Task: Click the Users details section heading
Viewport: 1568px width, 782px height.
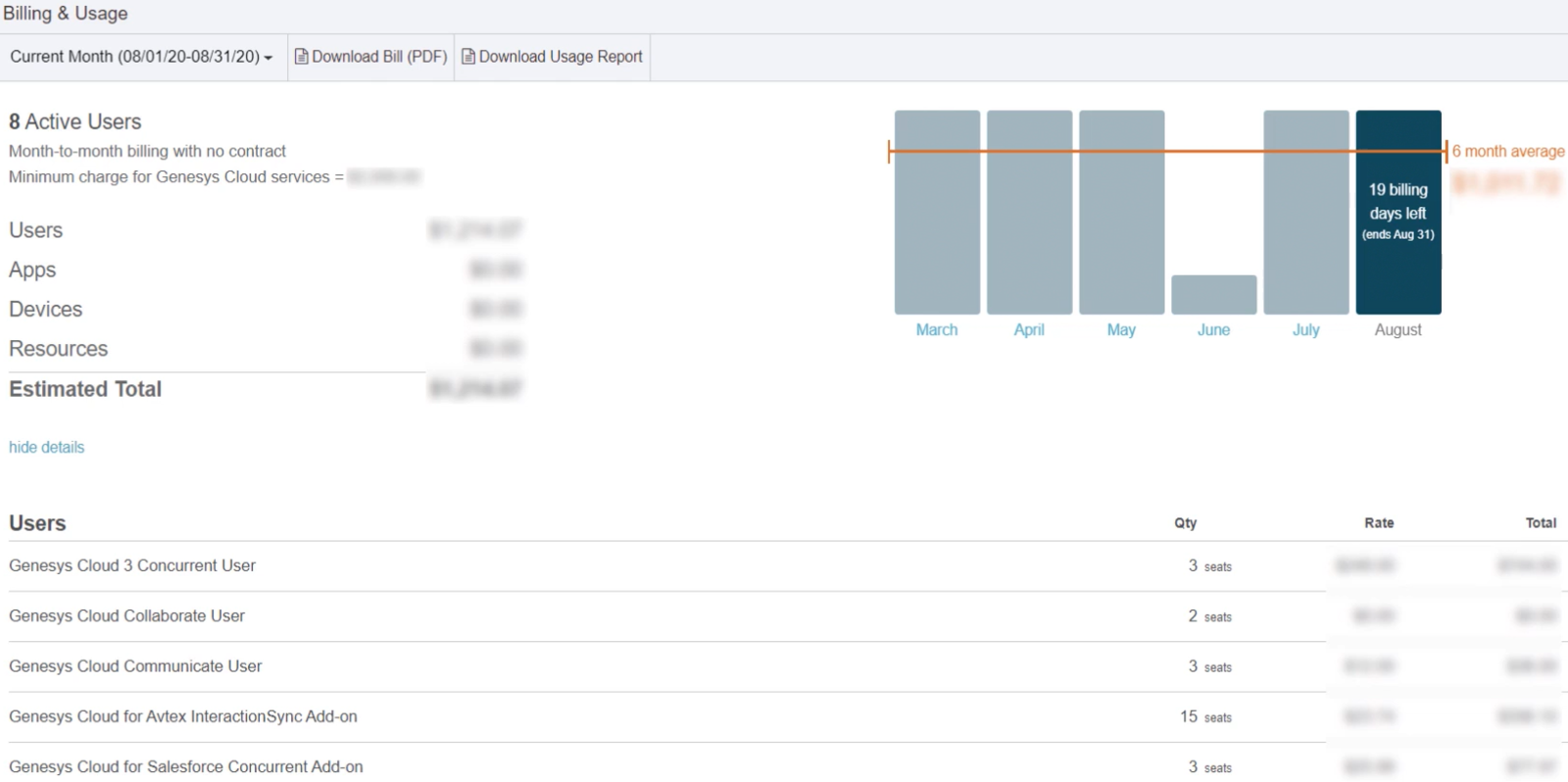Action: (x=37, y=523)
